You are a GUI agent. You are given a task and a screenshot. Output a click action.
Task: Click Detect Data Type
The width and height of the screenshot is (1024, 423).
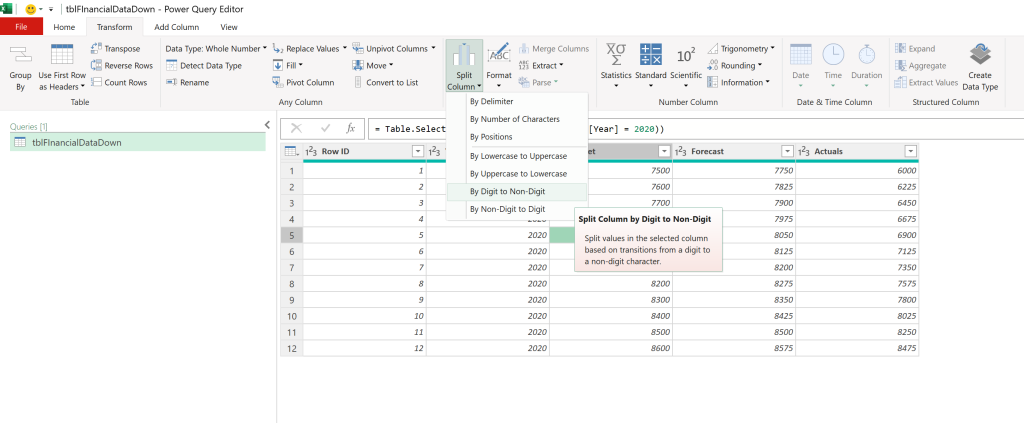204,65
